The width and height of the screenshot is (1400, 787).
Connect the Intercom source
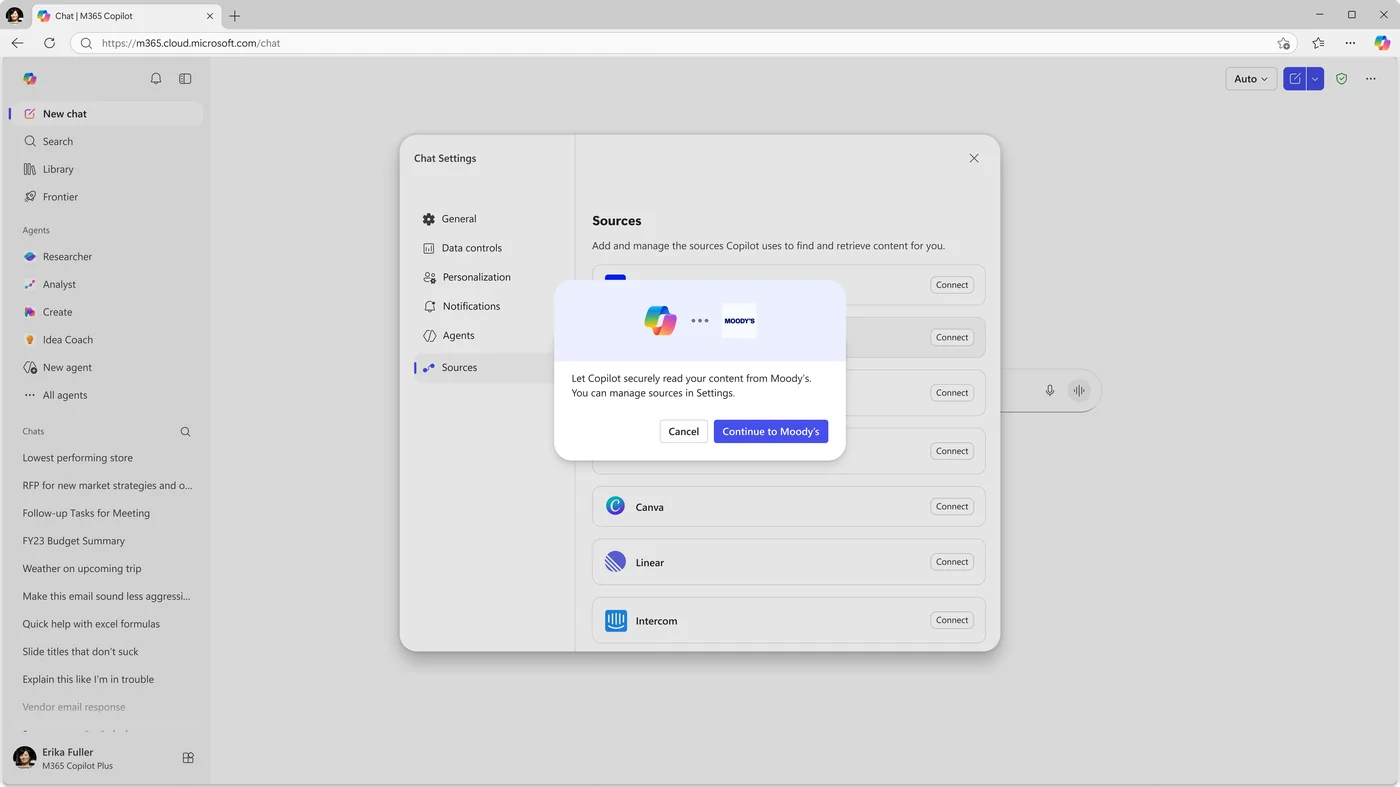pos(952,620)
